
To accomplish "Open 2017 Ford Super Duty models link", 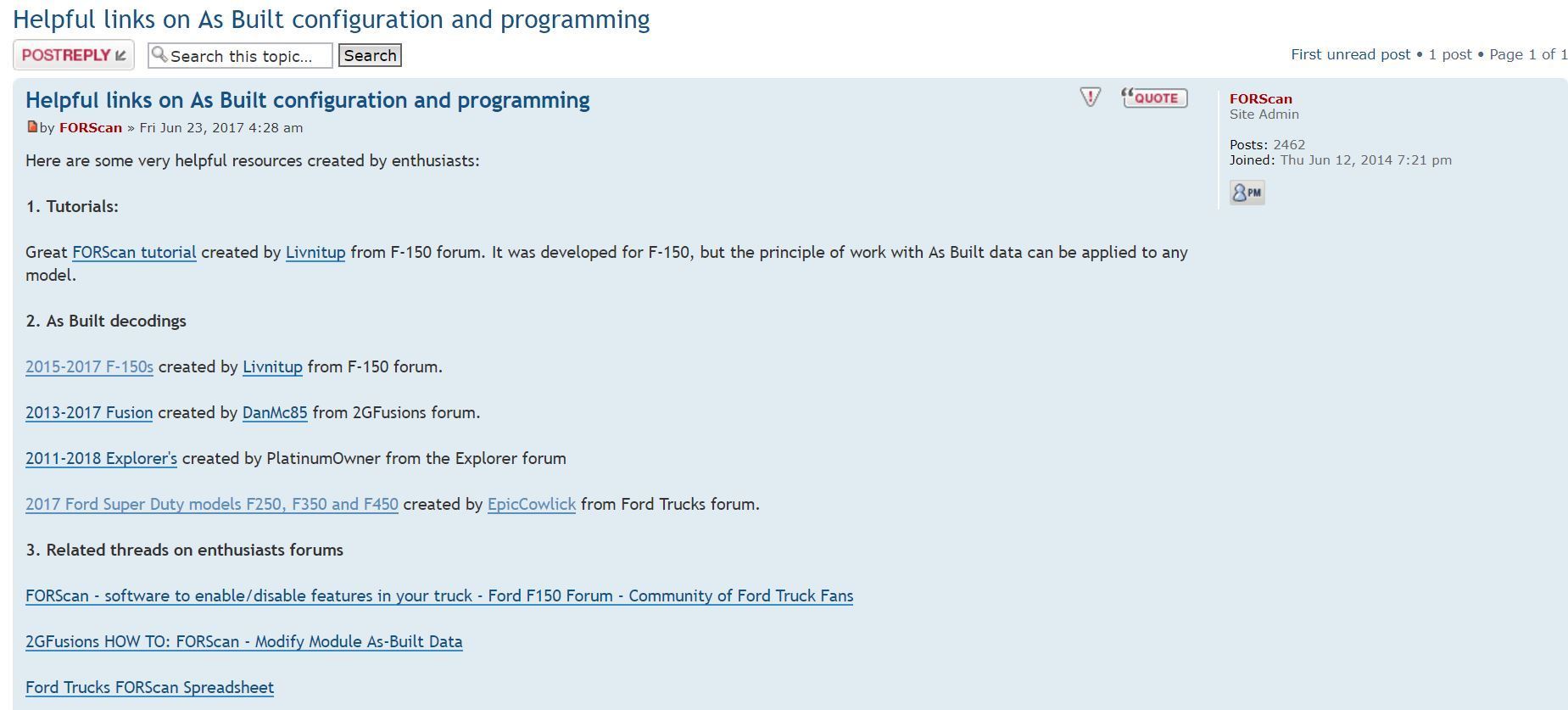I will 212,505.
